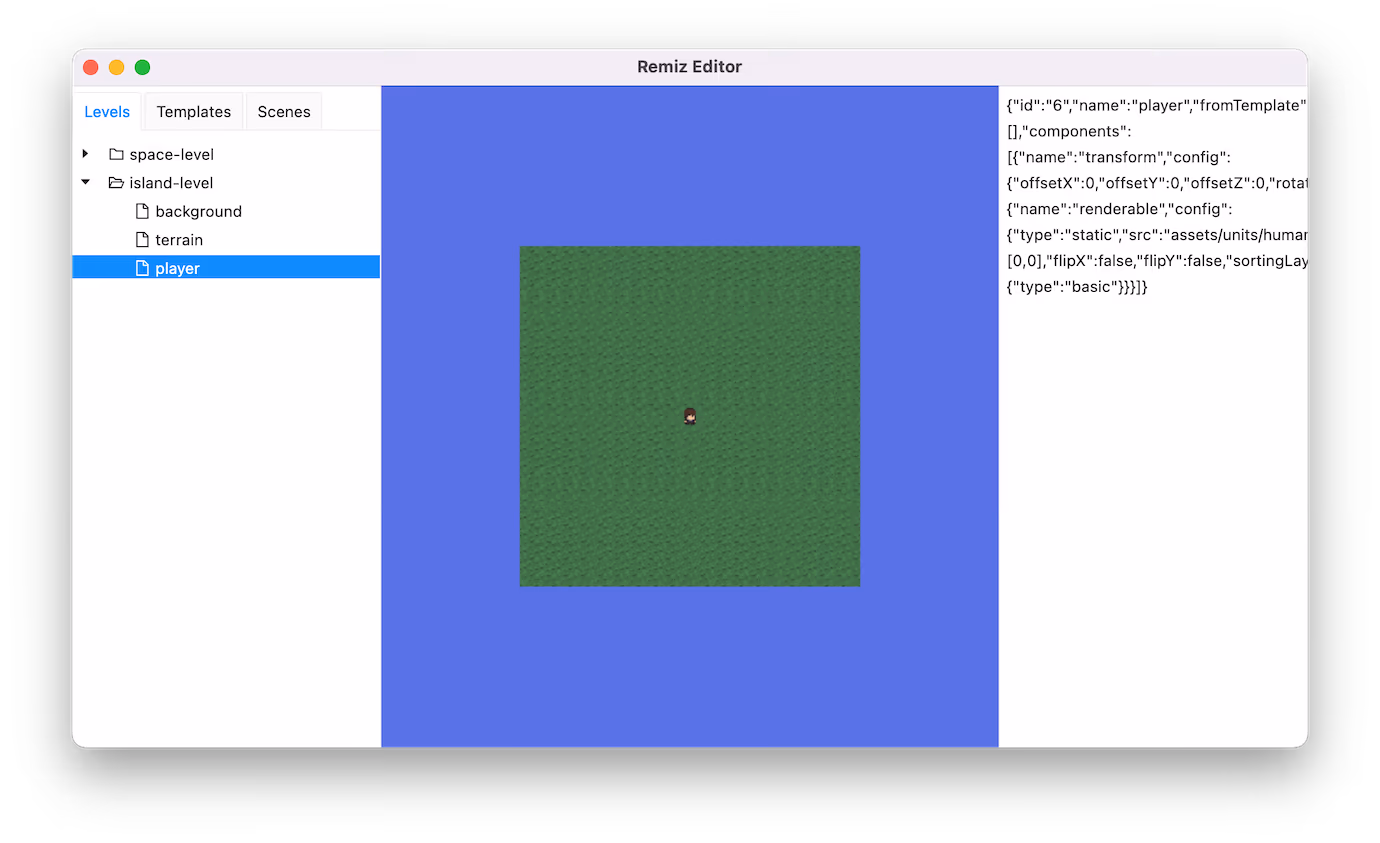
Task: Click the green maximize window button
Action: coord(142,67)
